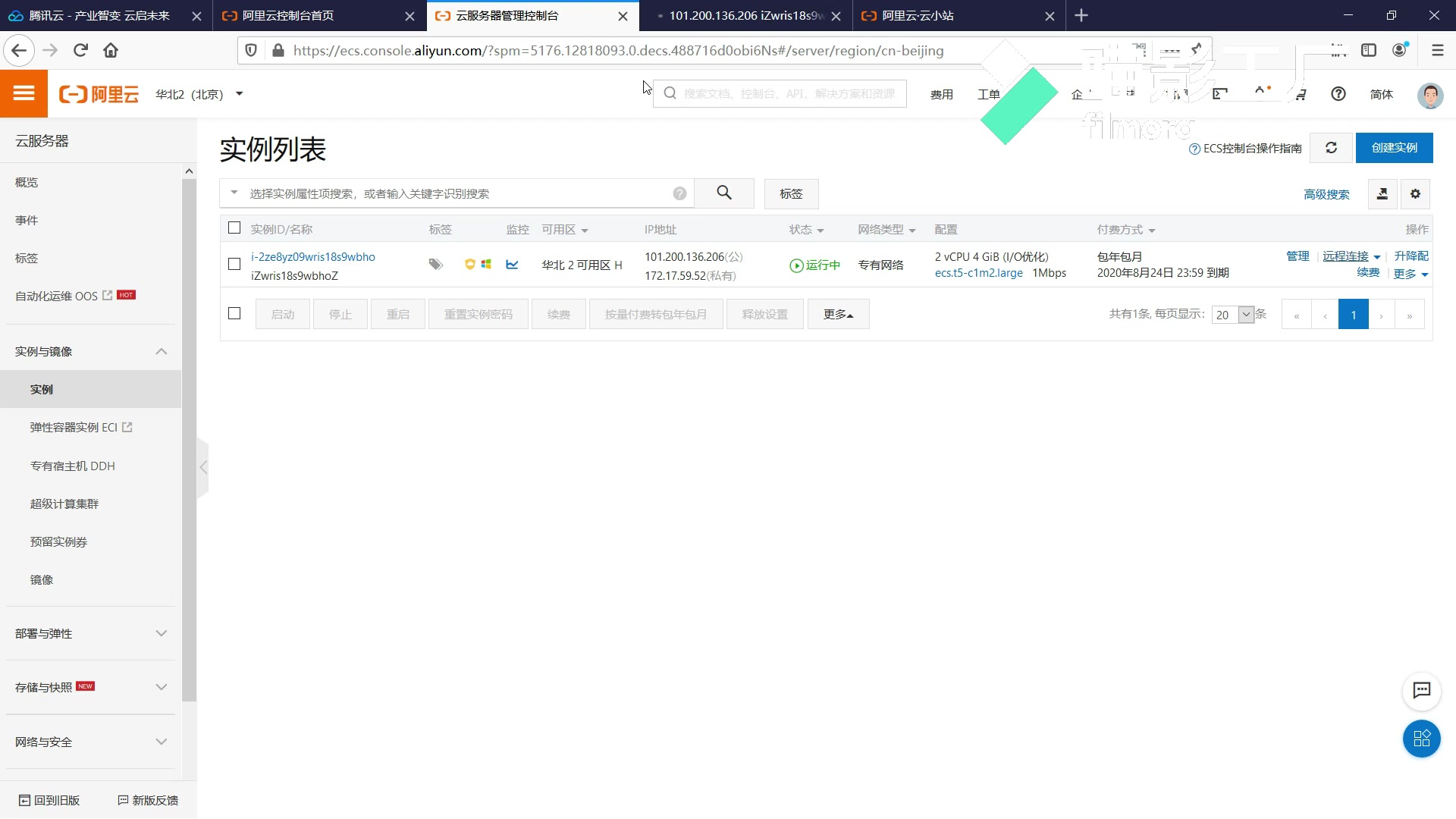
Task: Open 镜像 in the sidebar menu
Action: coord(42,579)
